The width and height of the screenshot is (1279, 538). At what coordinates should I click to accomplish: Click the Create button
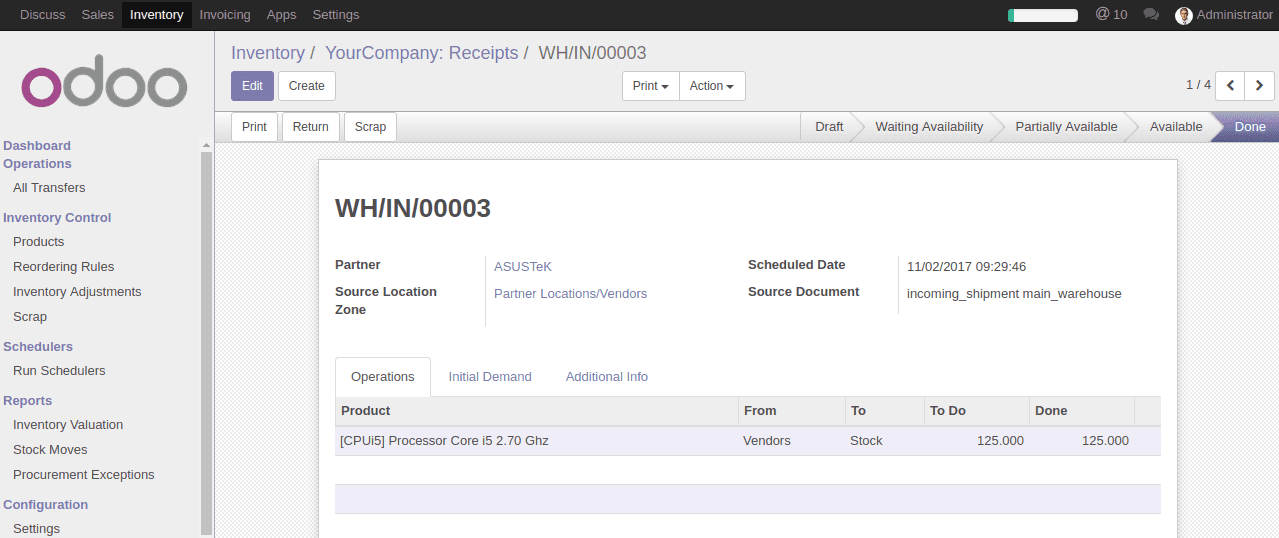pyautogui.click(x=307, y=86)
